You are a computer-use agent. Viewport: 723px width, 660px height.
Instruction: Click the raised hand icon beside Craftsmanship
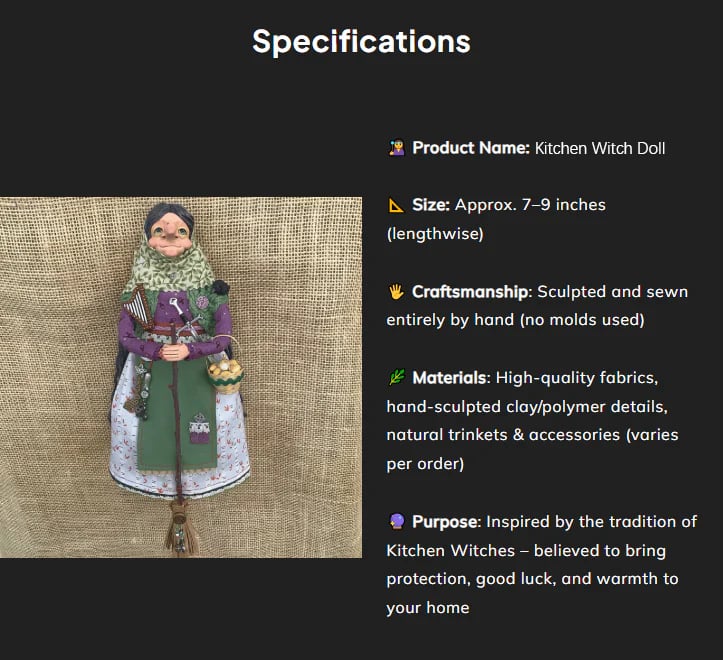tap(396, 292)
